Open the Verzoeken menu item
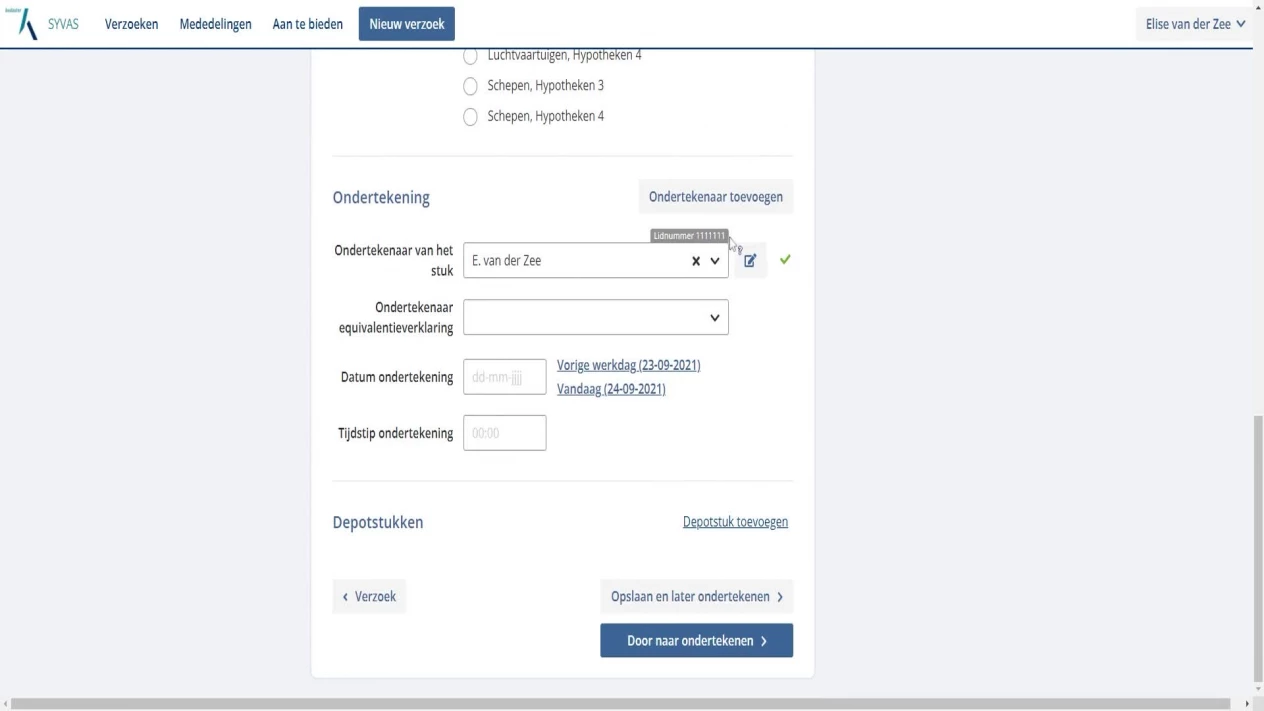This screenshot has height=711, width=1264. (x=131, y=24)
